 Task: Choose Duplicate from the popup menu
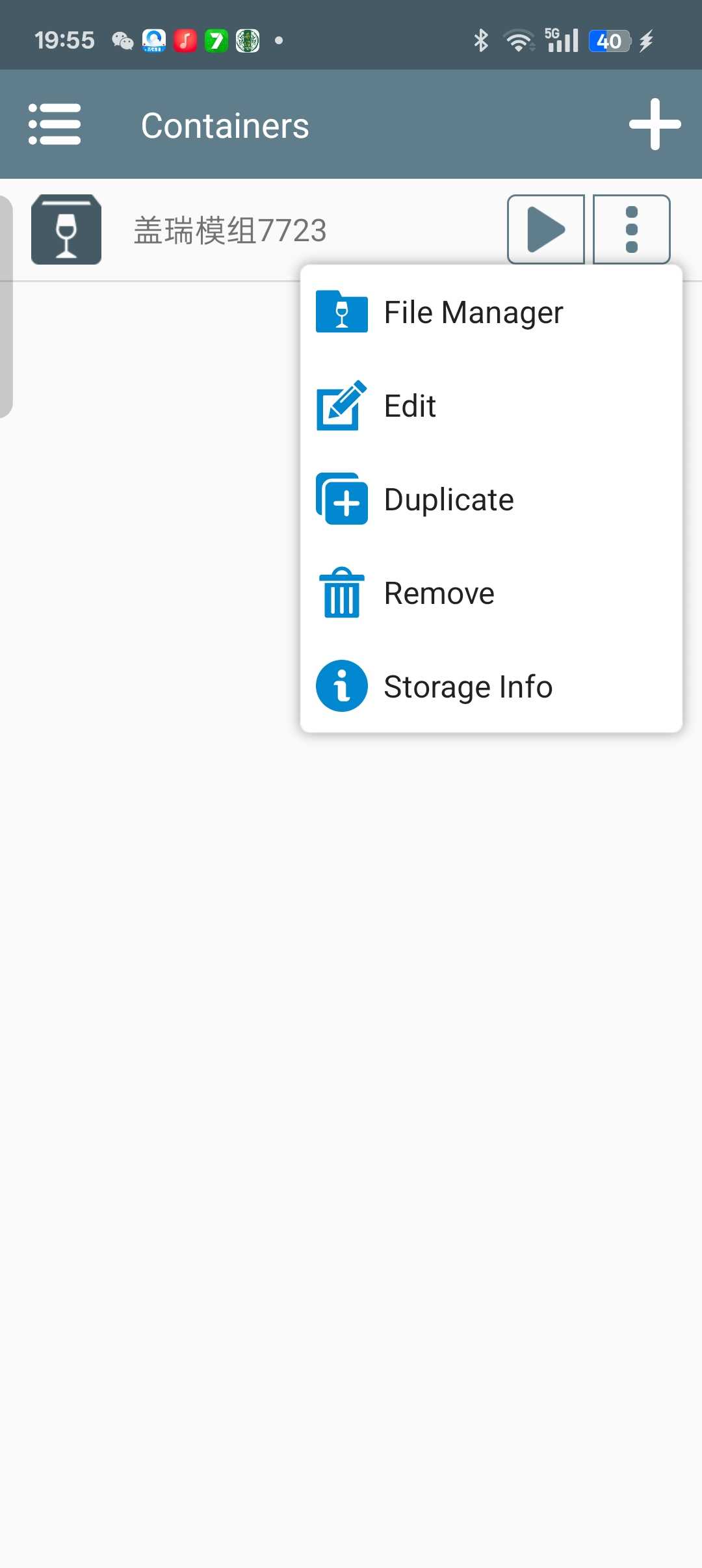coord(448,500)
